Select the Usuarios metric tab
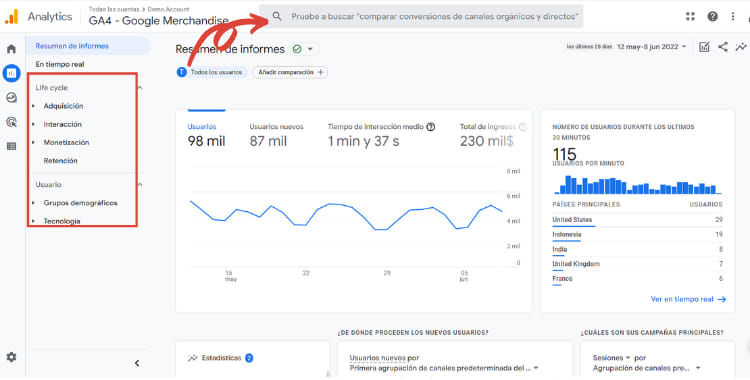Image resolution: width=750 pixels, height=380 pixels. point(206,135)
